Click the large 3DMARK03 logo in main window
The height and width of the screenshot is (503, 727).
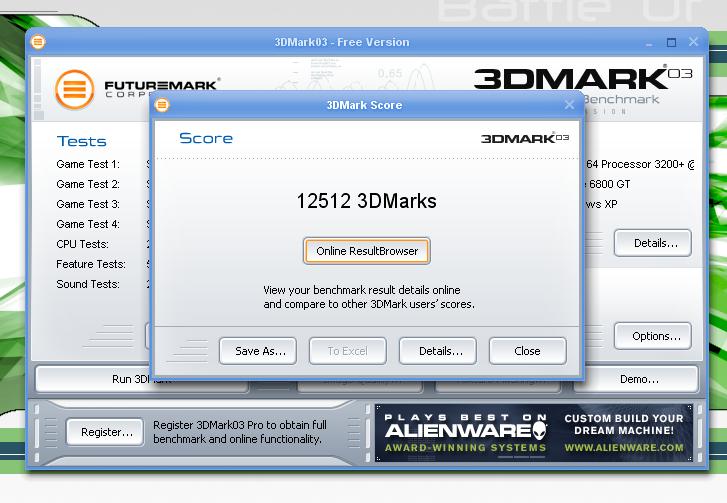tap(583, 78)
